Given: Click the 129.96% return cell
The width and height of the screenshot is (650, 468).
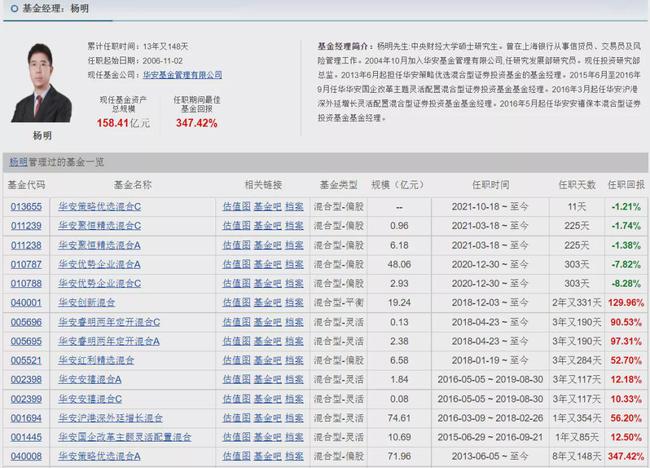Looking at the screenshot, I should 626,303.
